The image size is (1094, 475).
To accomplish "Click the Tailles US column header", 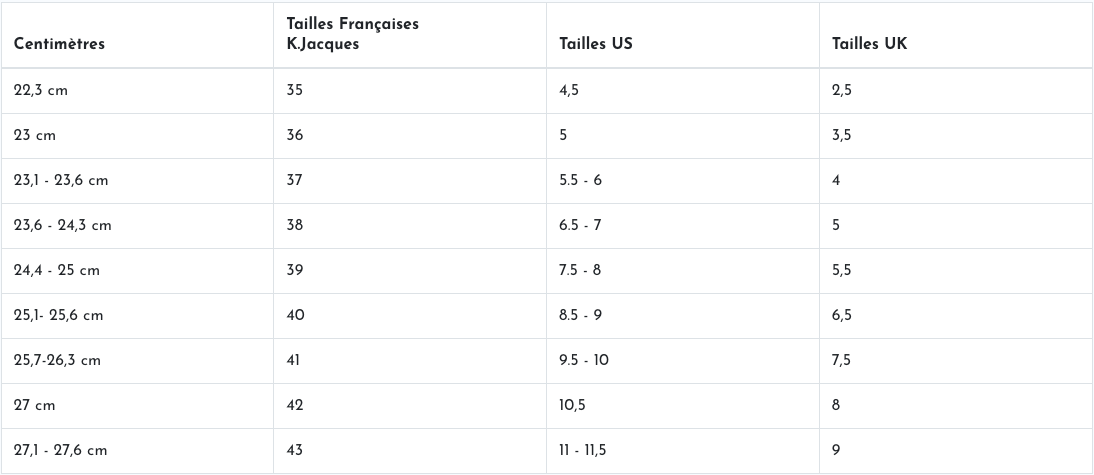I will (596, 44).
